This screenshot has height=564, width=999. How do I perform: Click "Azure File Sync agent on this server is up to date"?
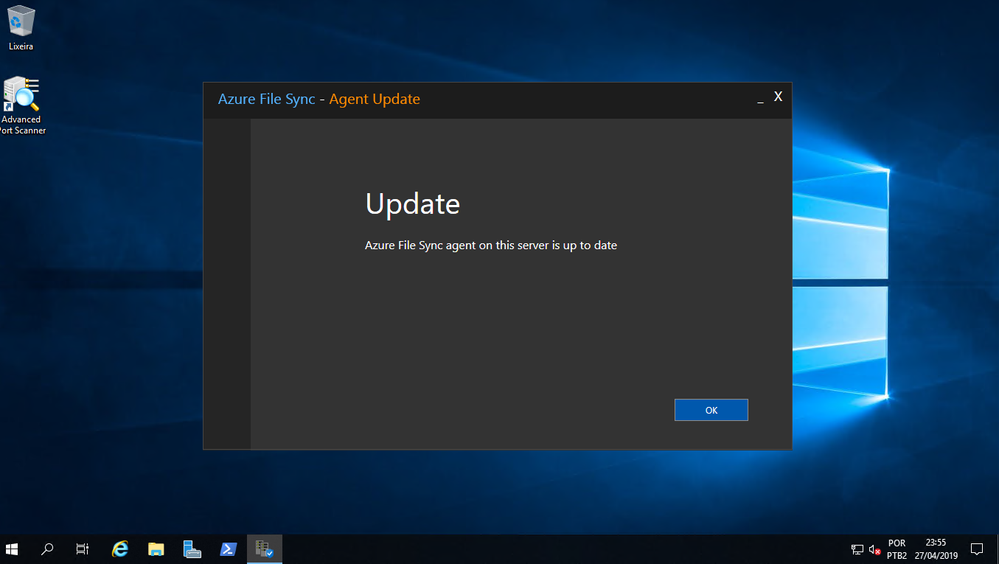[491, 245]
